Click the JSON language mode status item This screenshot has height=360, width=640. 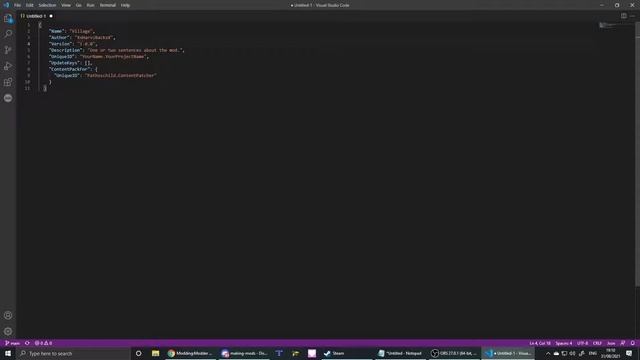(x=611, y=343)
